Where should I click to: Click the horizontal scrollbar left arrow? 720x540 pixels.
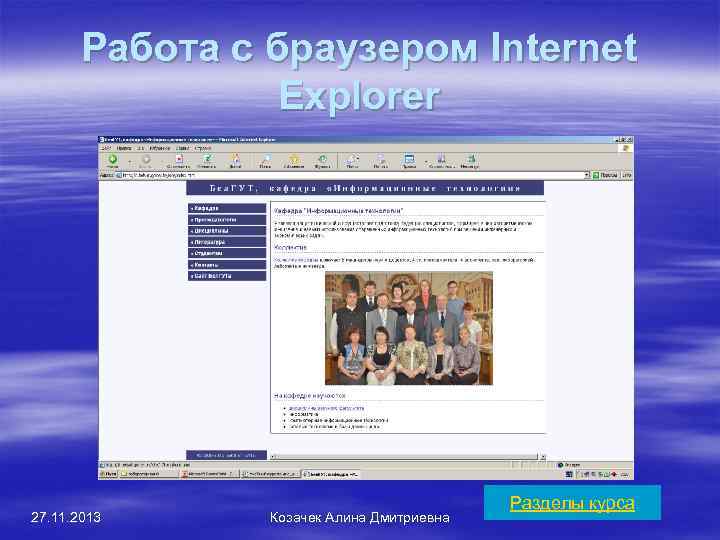coord(274,456)
